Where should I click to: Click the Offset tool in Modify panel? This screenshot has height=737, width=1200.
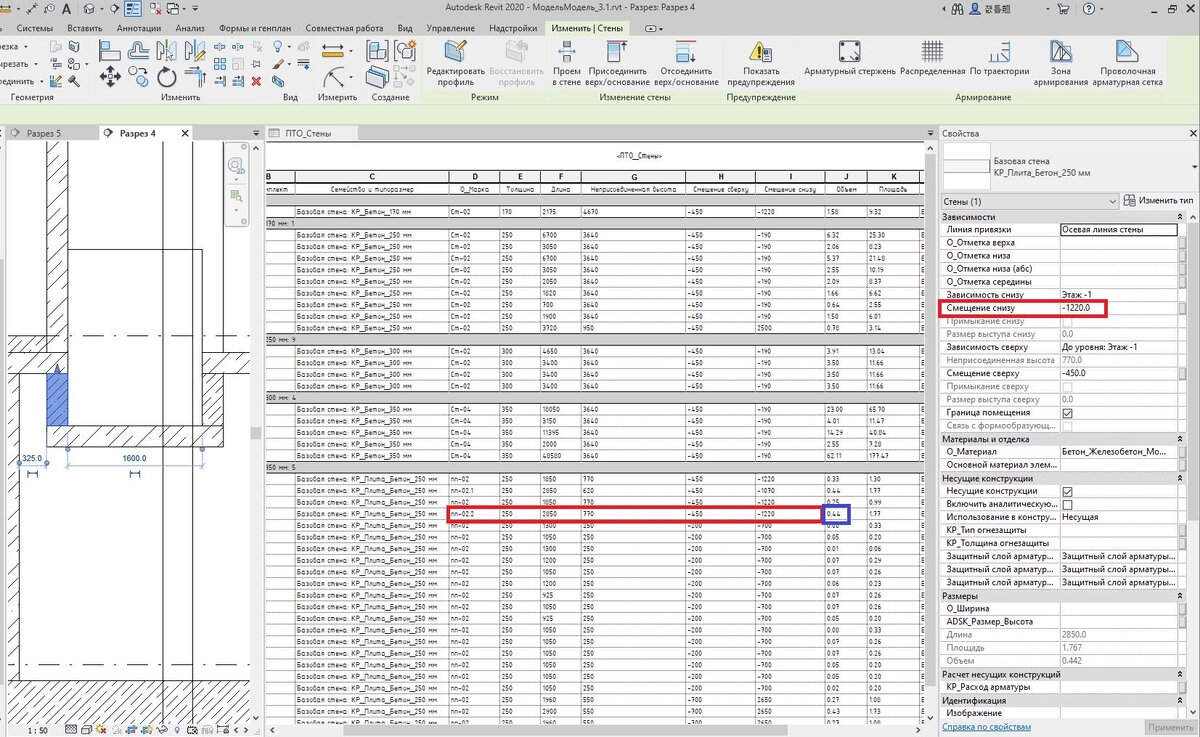tap(139, 50)
